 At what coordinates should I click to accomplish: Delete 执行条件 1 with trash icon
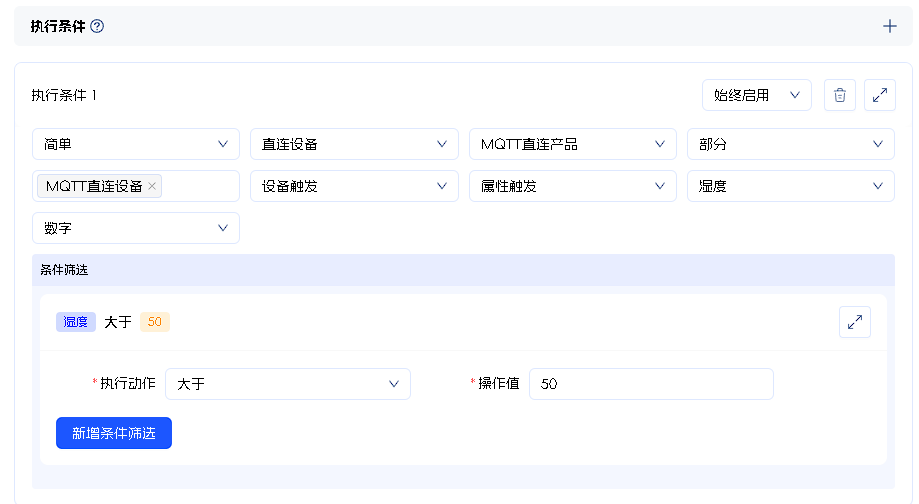pyautogui.click(x=840, y=95)
